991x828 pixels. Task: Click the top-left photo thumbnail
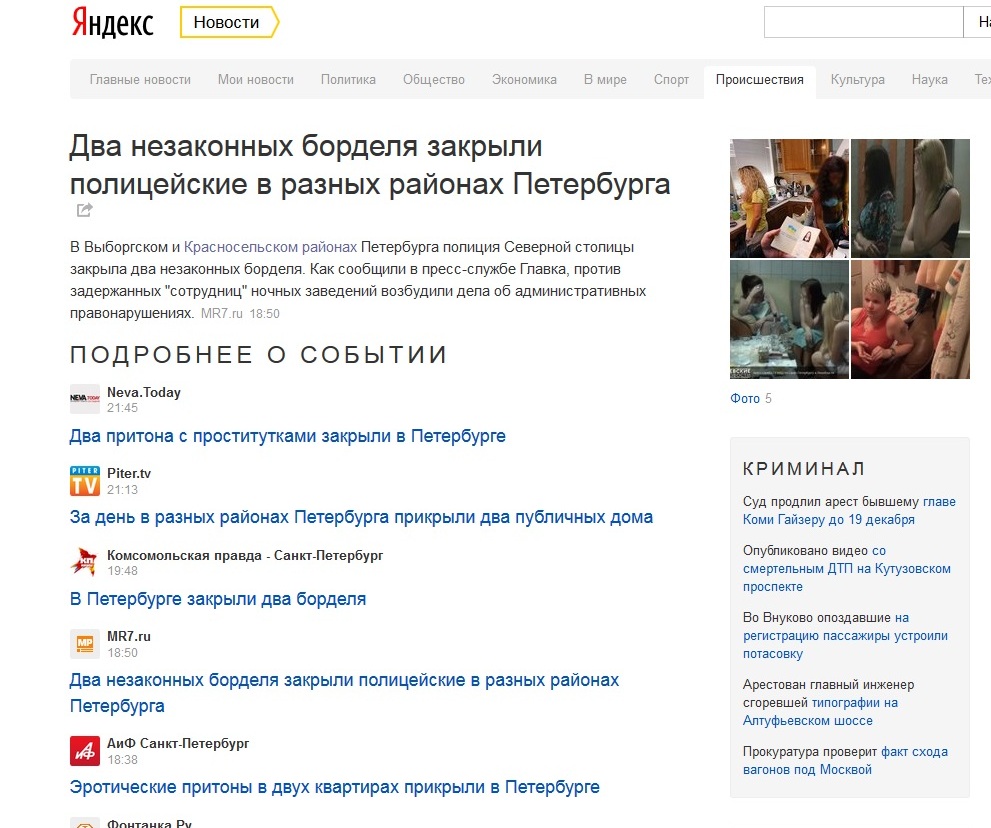click(x=789, y=198)
